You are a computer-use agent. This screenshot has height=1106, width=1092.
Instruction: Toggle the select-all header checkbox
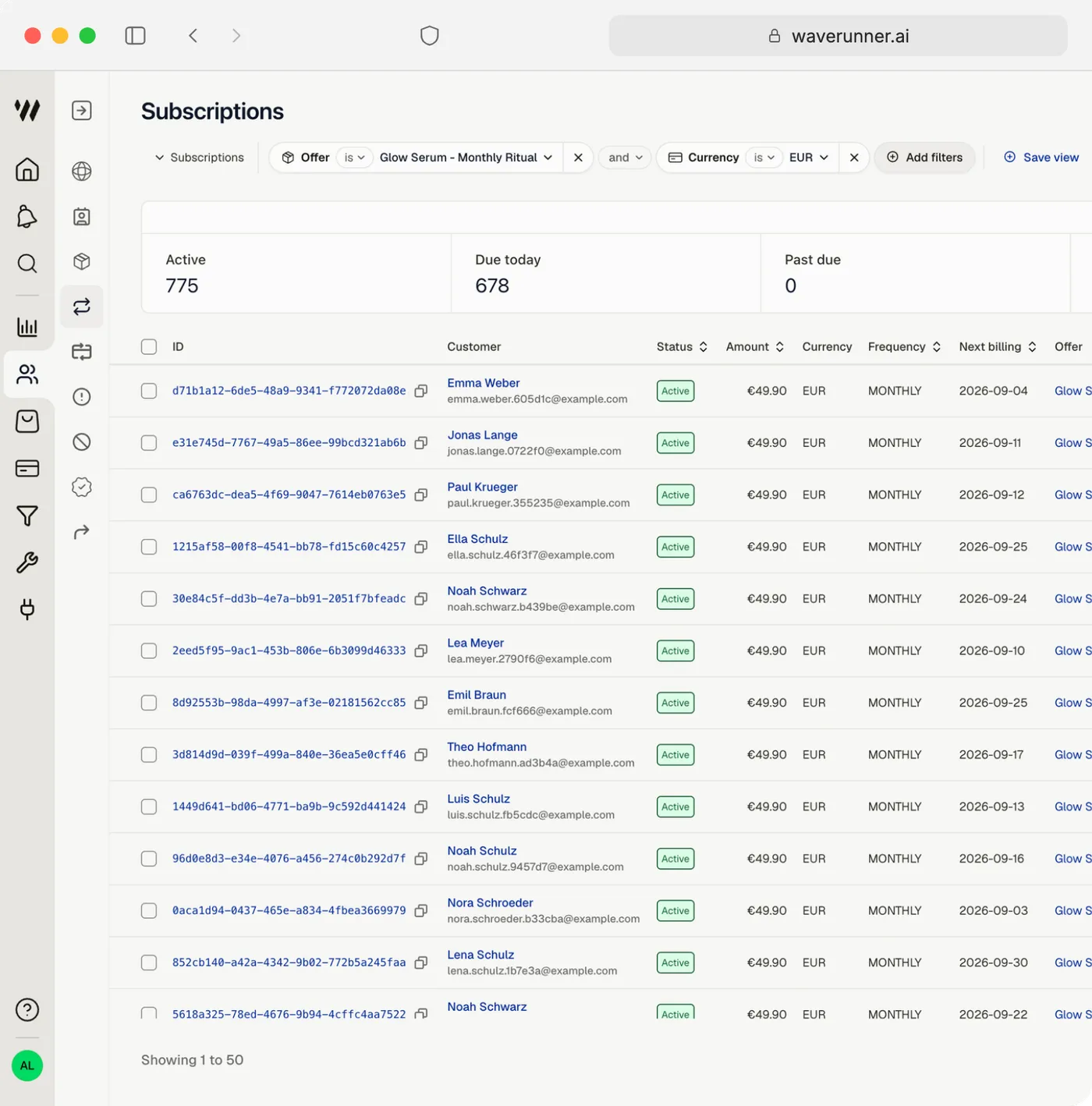click(149, 346)
